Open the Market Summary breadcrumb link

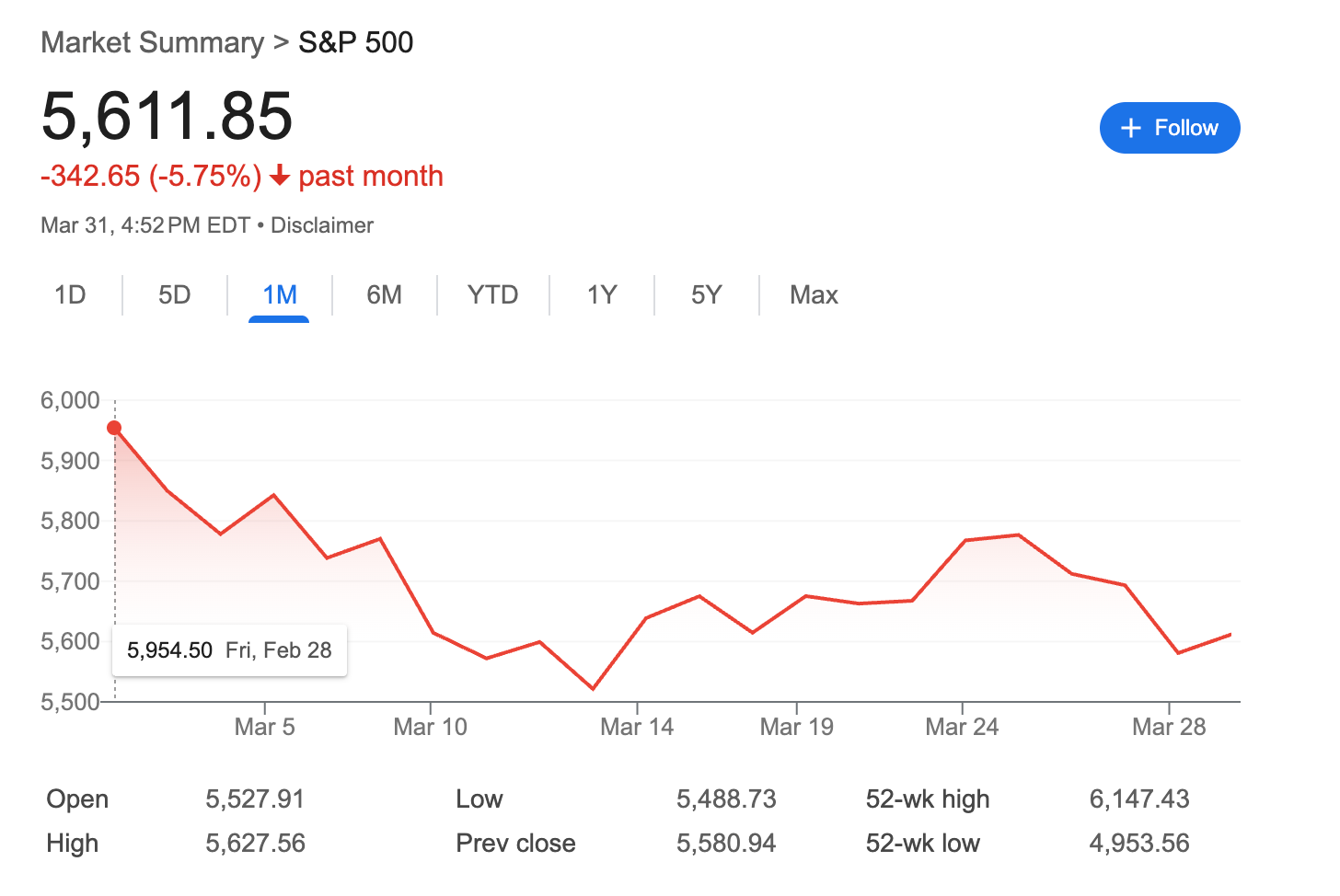(x=153, y=42)
